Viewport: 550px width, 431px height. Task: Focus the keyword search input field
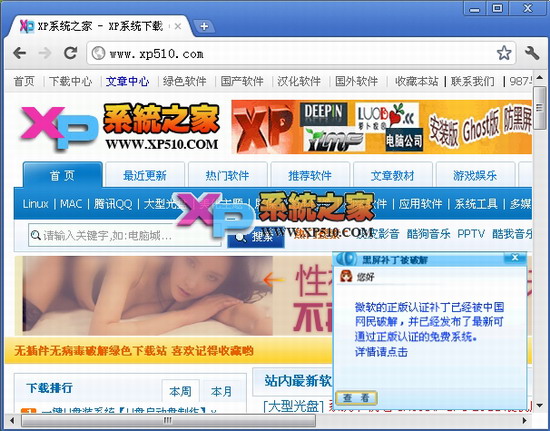(124, 235)
